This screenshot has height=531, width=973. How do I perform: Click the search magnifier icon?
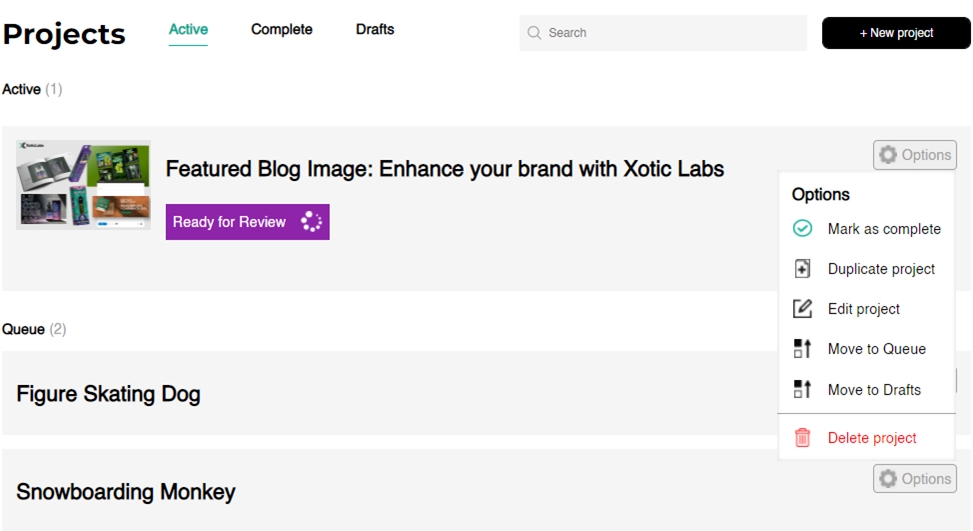coord(534,33)
